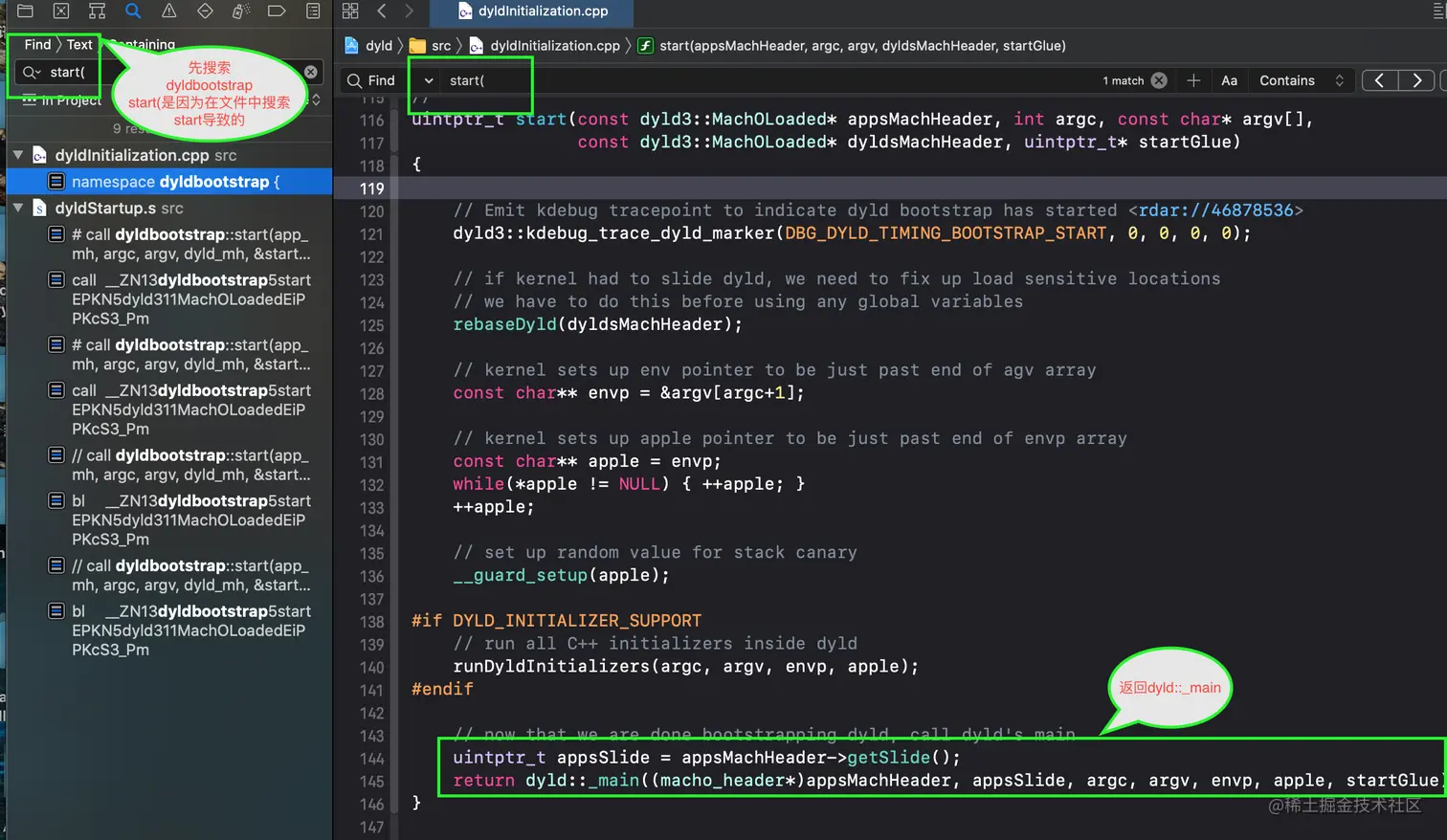
Task: Click the rebaseDyld(dyldsMachHeader) call
Action: tap(597, 324)
